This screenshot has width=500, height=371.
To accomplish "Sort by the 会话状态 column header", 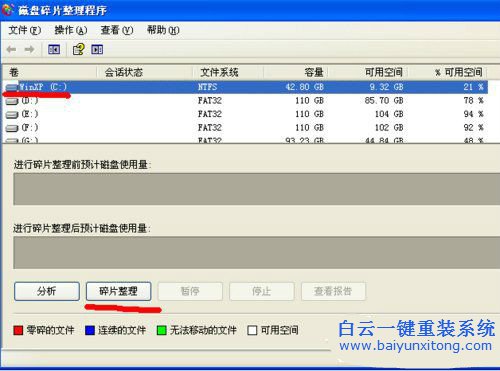I will click(x=145, y=72).
